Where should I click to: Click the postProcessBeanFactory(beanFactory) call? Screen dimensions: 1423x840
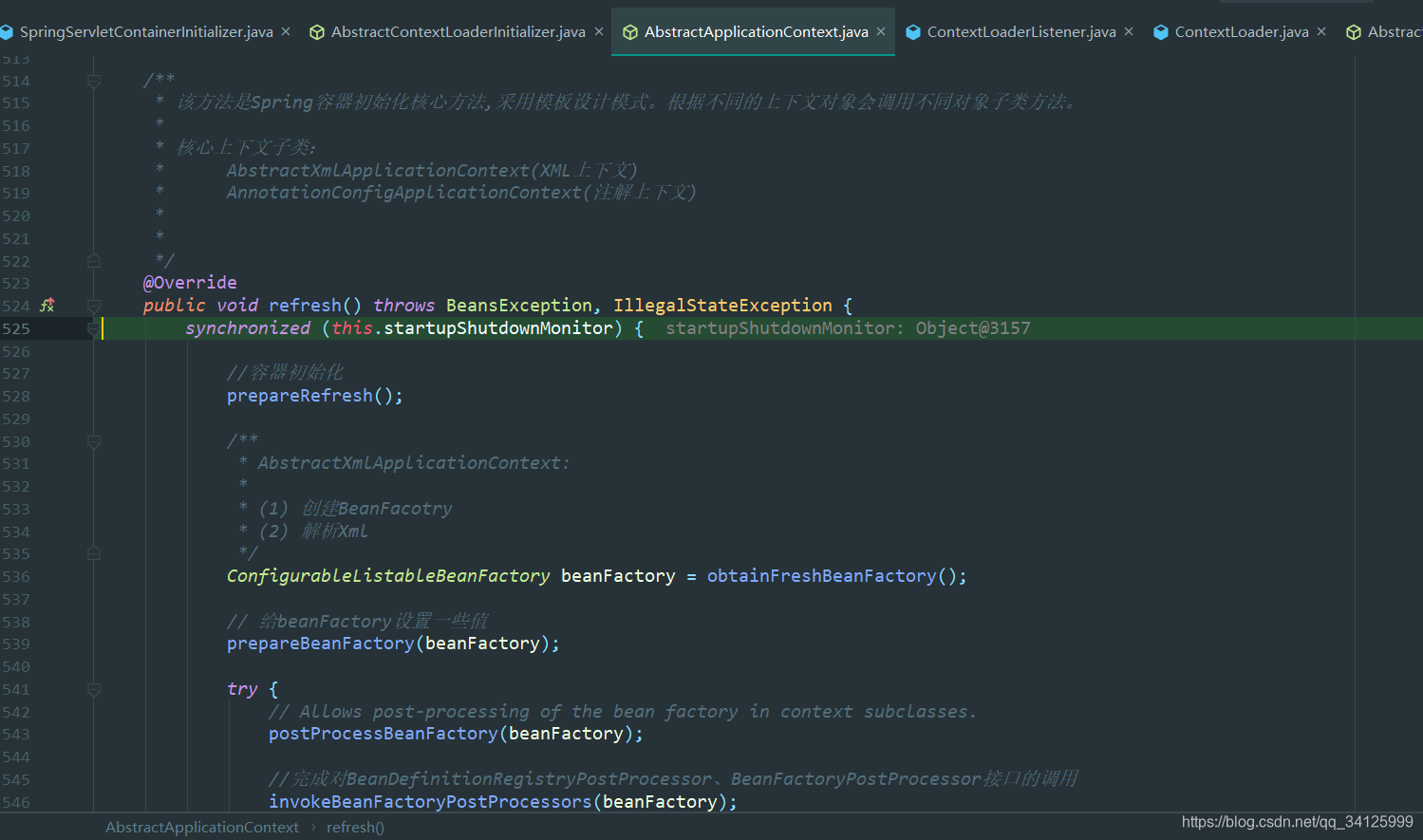coord(456,734)
